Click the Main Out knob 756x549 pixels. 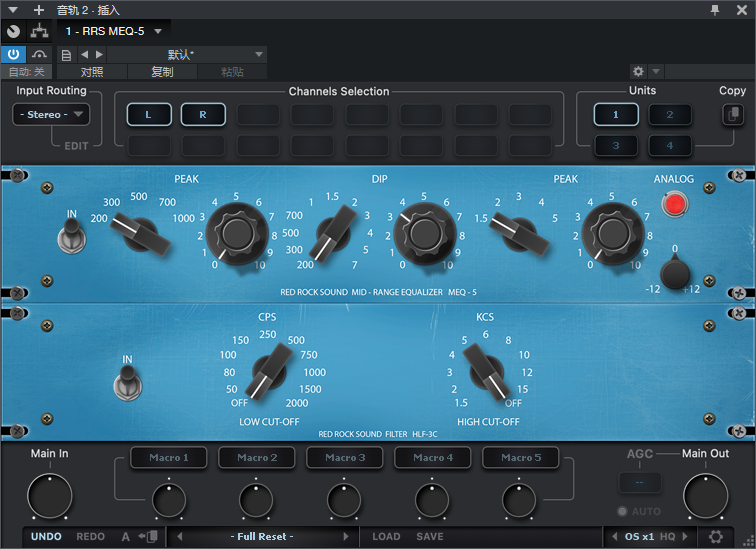coord(706,496)
